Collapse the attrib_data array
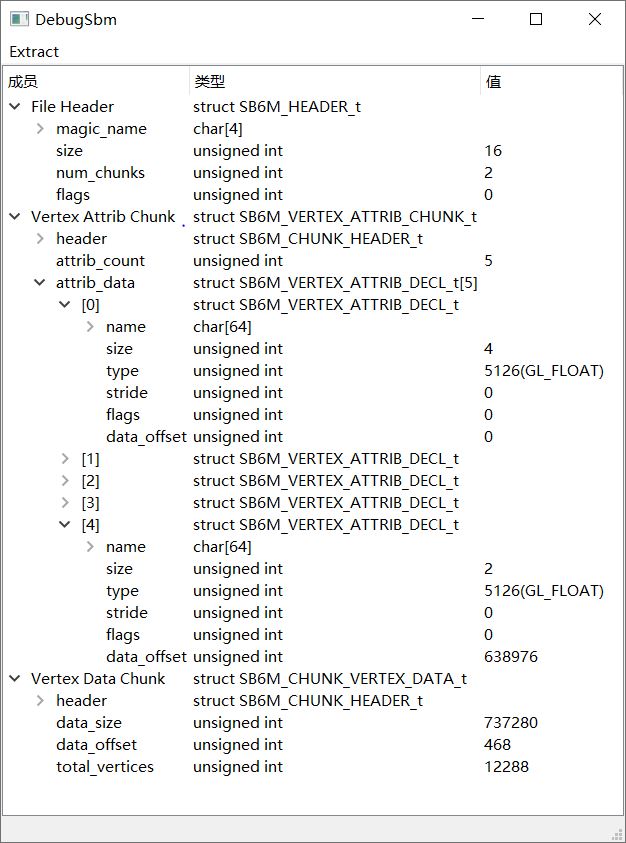The height and width of the screenshot is (843, 626). [40, 282]
